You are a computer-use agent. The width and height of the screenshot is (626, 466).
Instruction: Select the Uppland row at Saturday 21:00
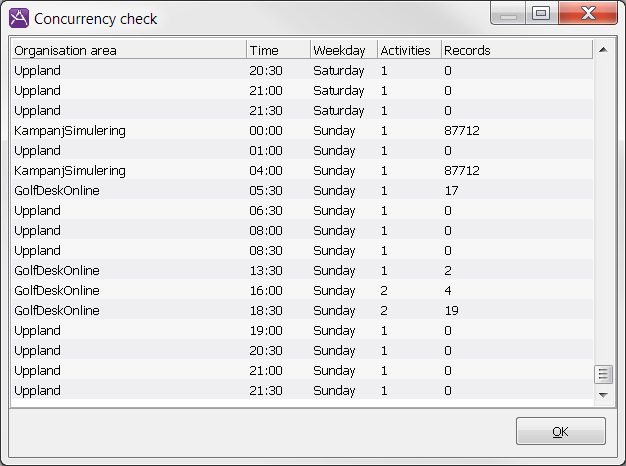[302, 91]
